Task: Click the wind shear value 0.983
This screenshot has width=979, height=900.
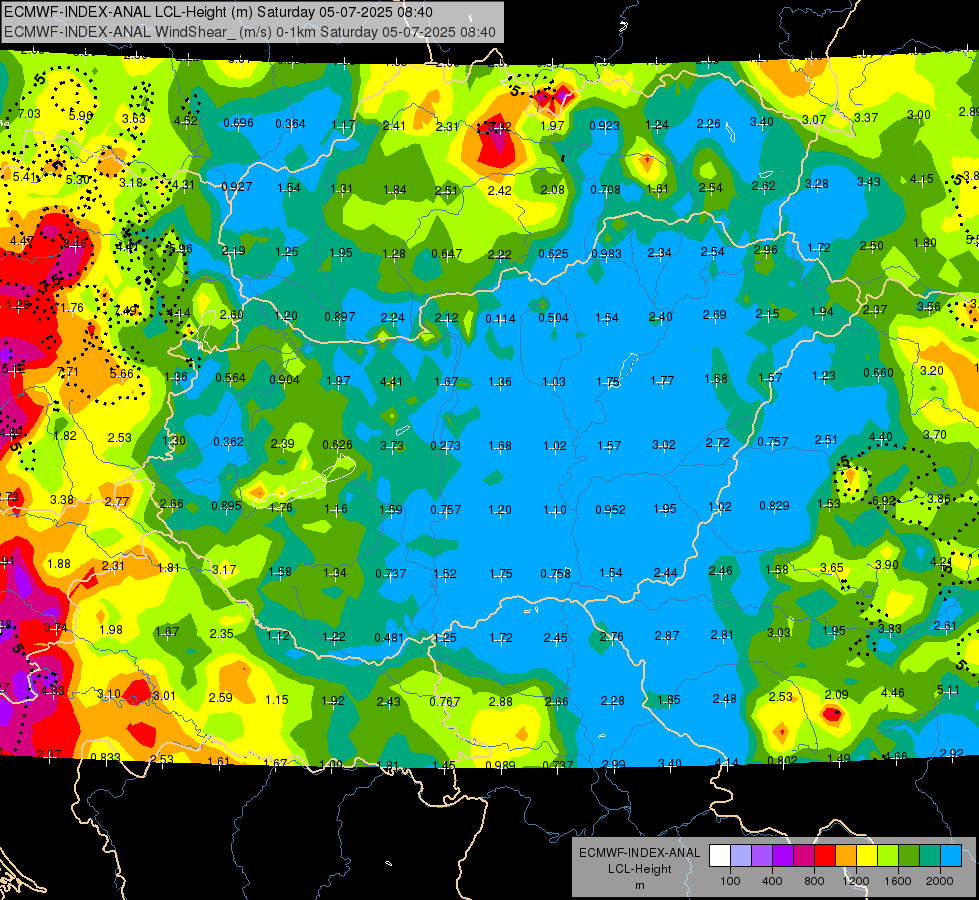Action: pyautogui.click(x=606, y=253)
